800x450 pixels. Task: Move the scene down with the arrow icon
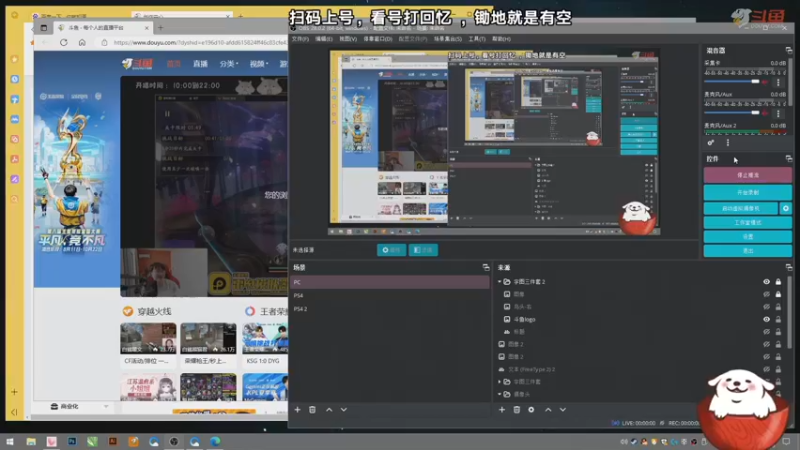click(x=344, y=410)
